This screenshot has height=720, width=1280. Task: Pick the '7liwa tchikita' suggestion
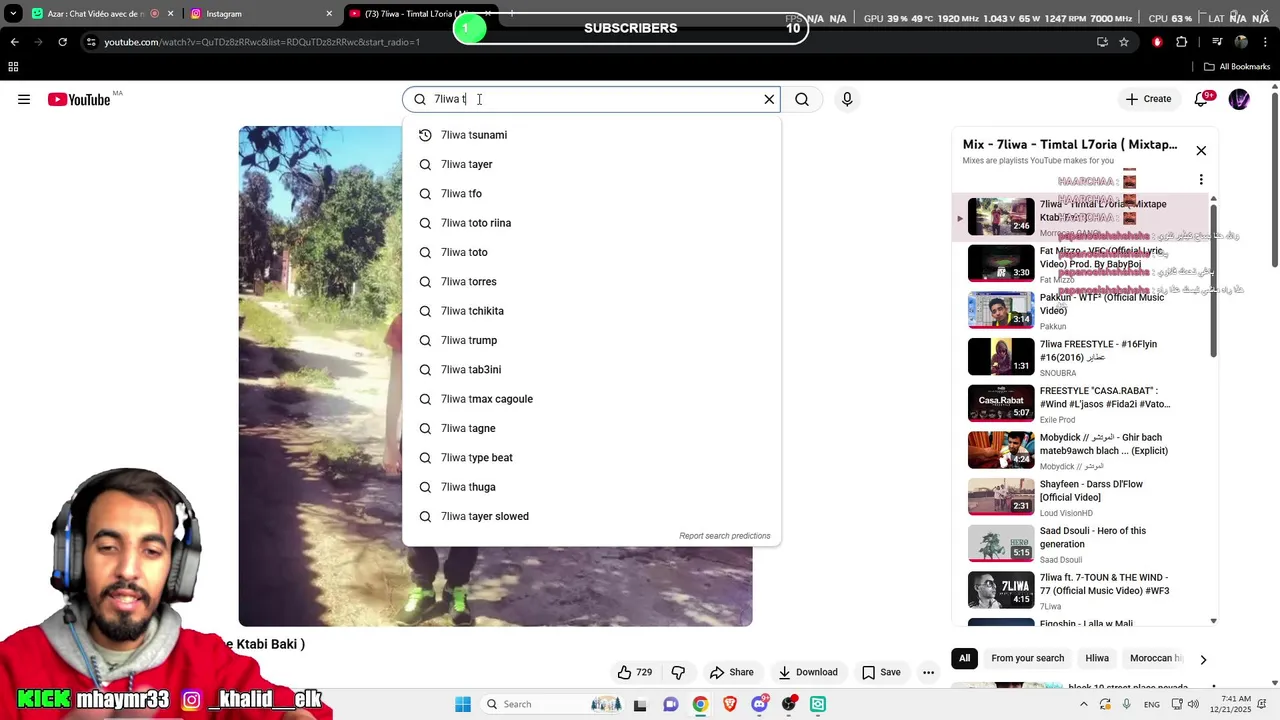tap(591, 311)
